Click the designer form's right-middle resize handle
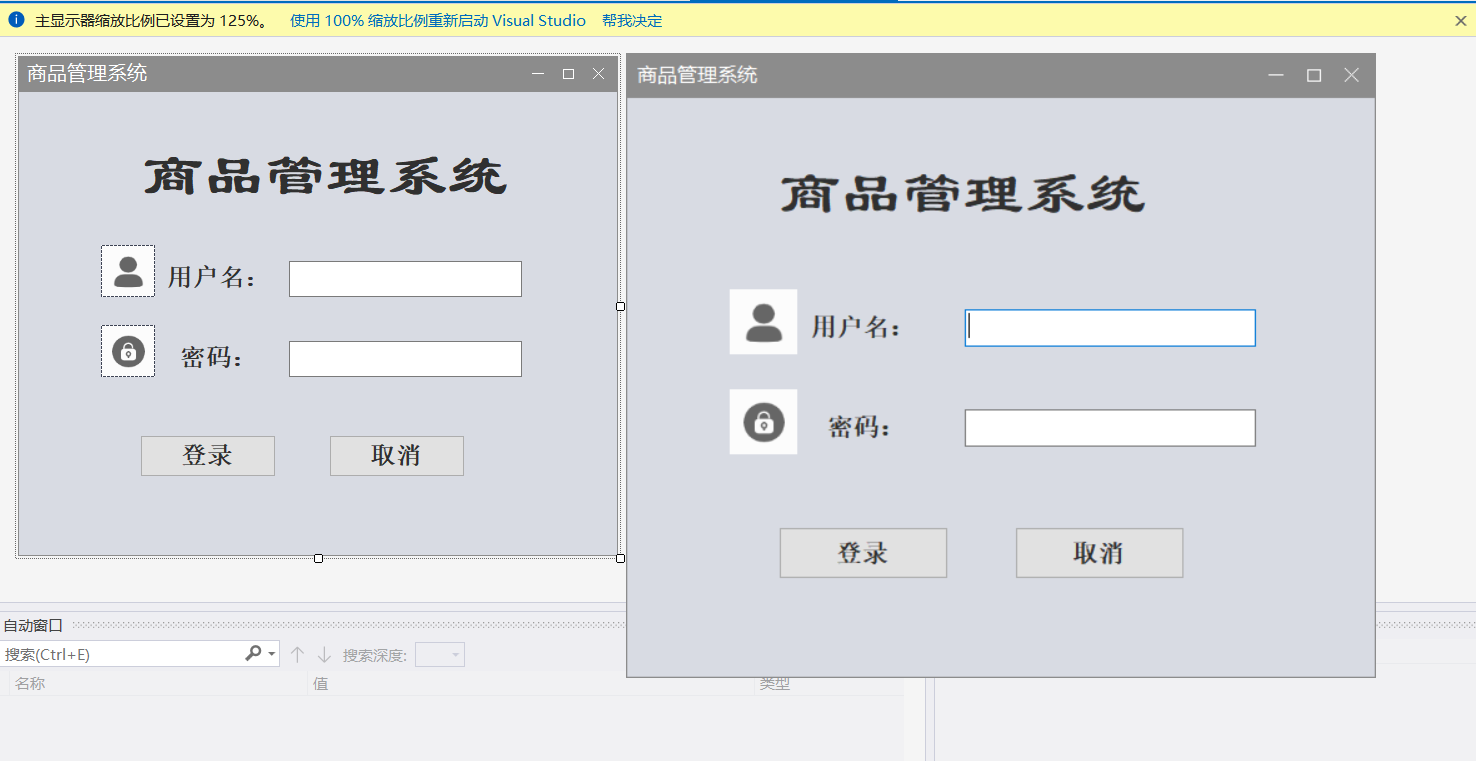This screenshot has height=761, width=1476. [x=620, y=306]
